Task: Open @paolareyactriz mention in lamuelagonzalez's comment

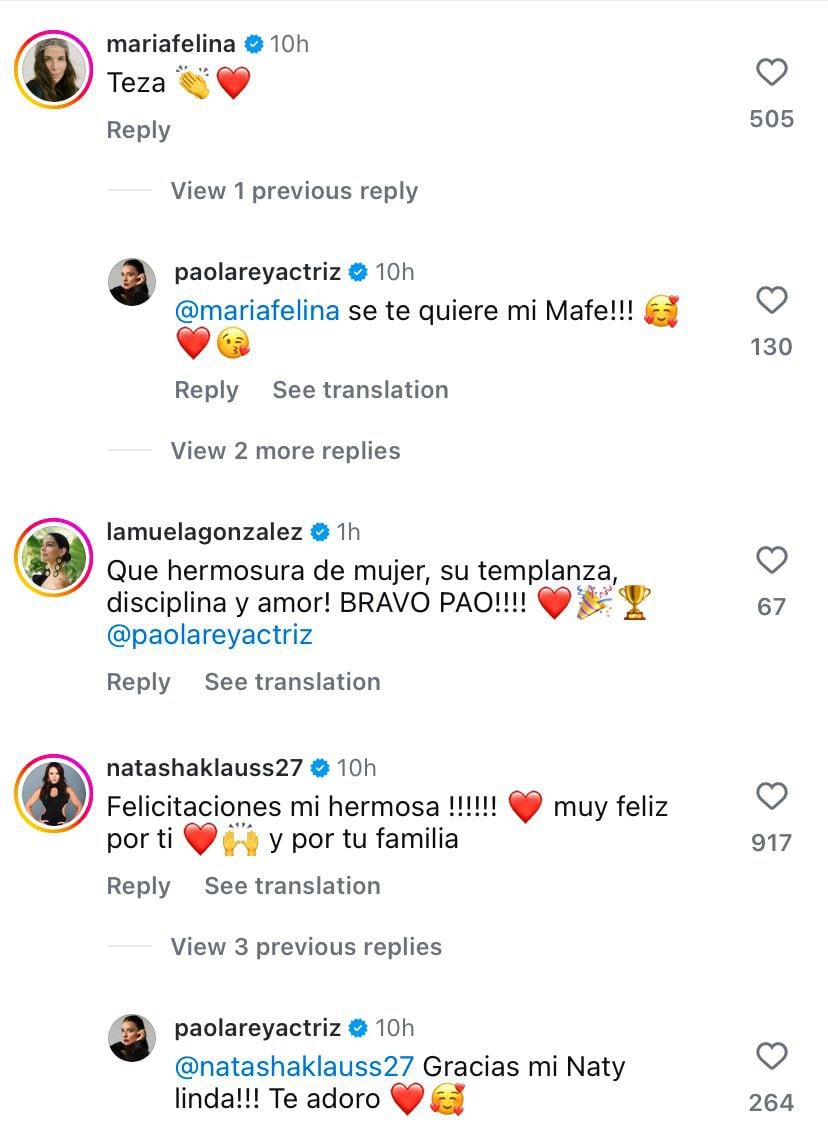Action: point(209,635)
